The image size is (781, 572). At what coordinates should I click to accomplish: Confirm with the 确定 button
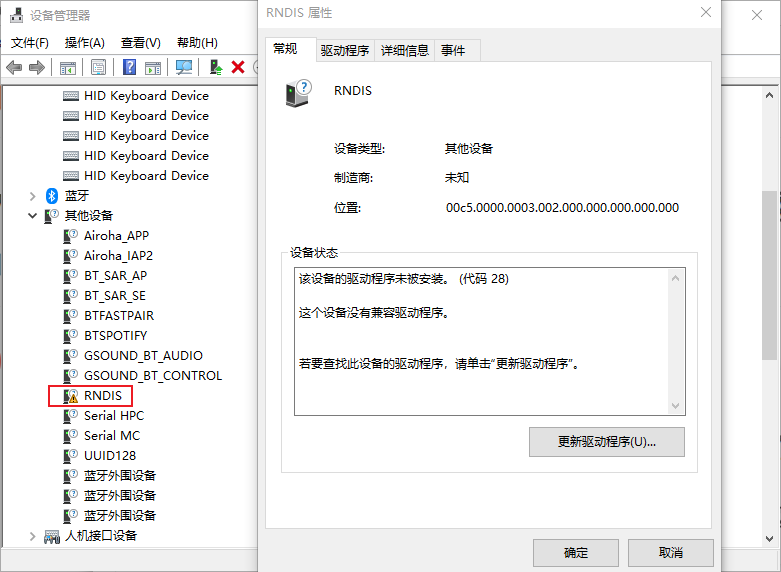click(576, 553)
